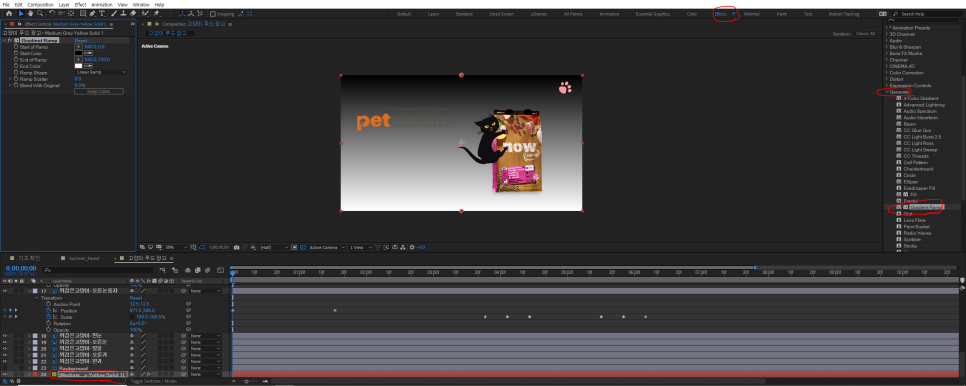Viewport: 966px width, 386px height.
Task: Hide layer 20 with its eye icon
Action: pos(5,348)
